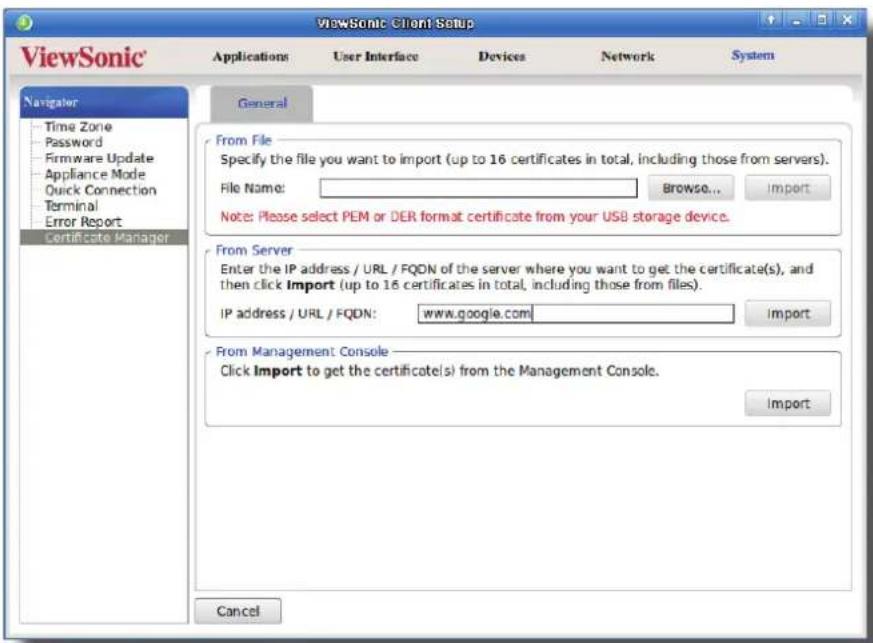
Task: Open the Applications menu
Action: (251, 56)
